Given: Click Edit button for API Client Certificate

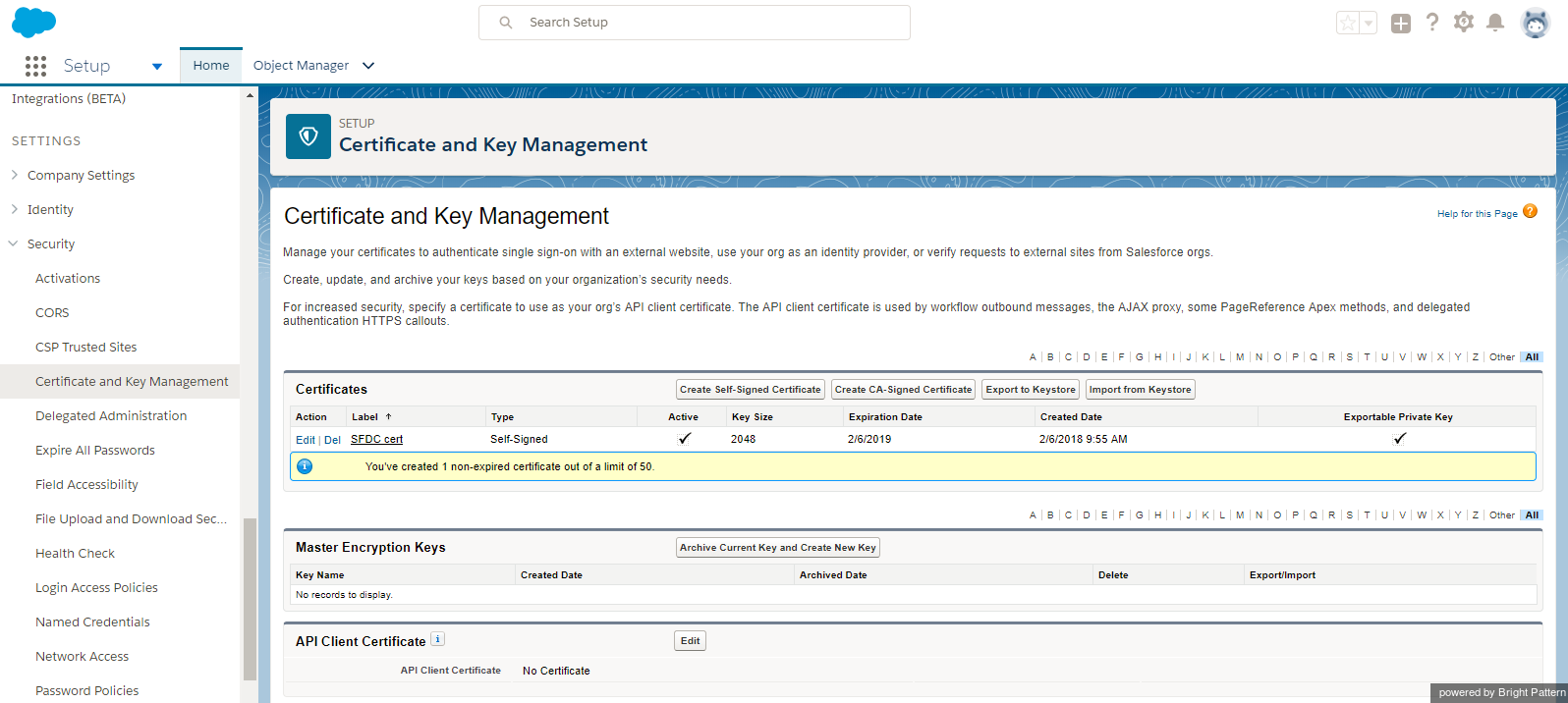Looking at the screenshot, I should [x=691, y=641].
